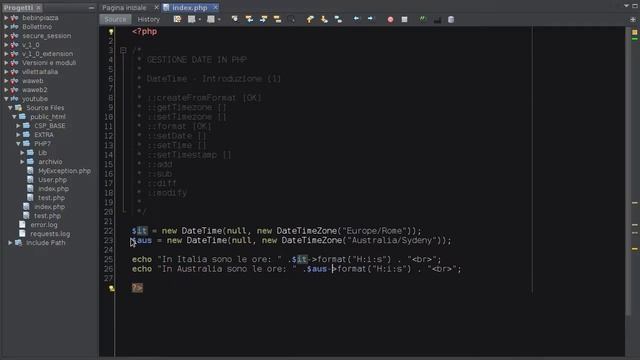
Task: Select the archivio folder
Action: point(50,162)
